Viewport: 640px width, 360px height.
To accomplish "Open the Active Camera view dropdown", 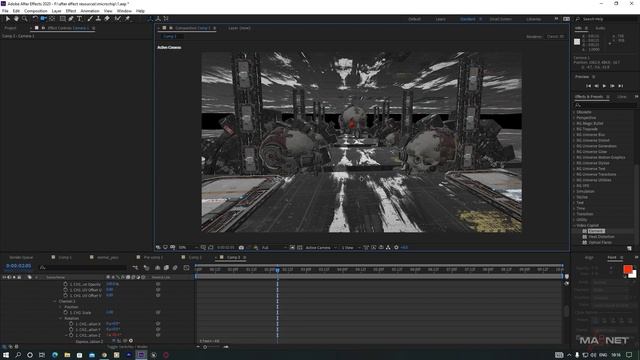I will tap(321, 247).
